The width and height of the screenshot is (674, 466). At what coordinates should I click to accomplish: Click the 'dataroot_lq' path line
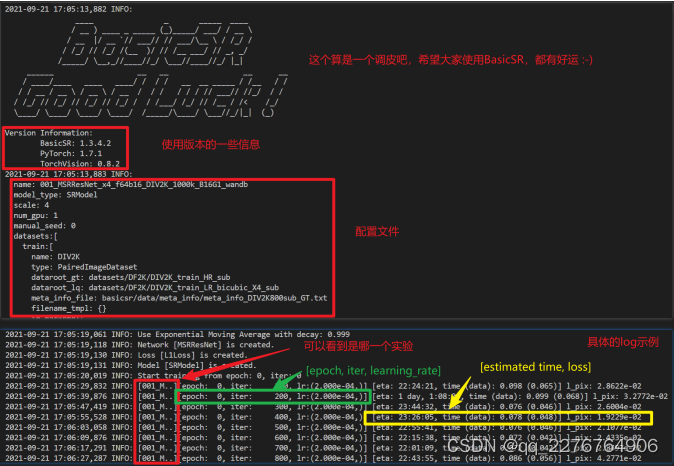[x=155, y=288]
